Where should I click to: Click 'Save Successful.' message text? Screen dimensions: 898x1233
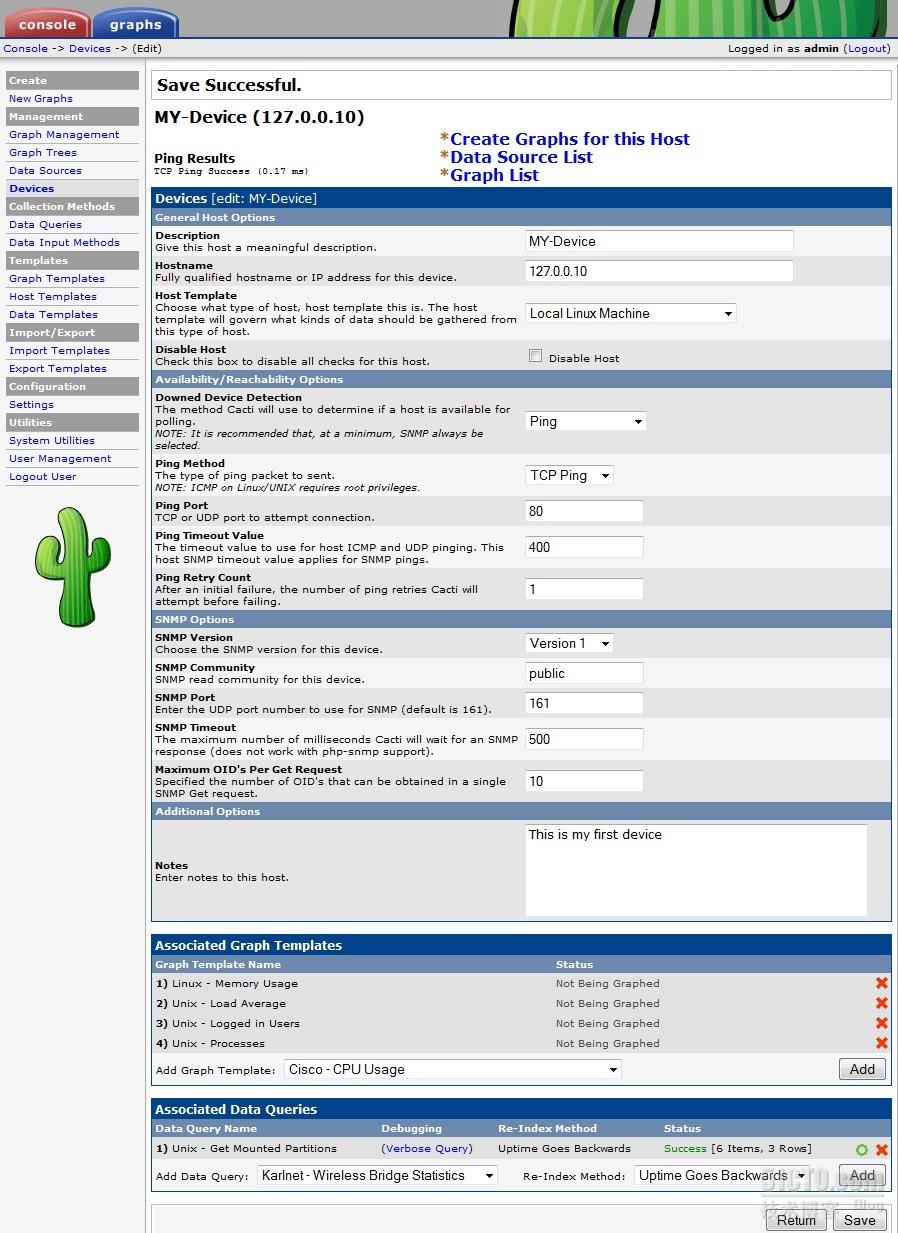tap(229, 85)
